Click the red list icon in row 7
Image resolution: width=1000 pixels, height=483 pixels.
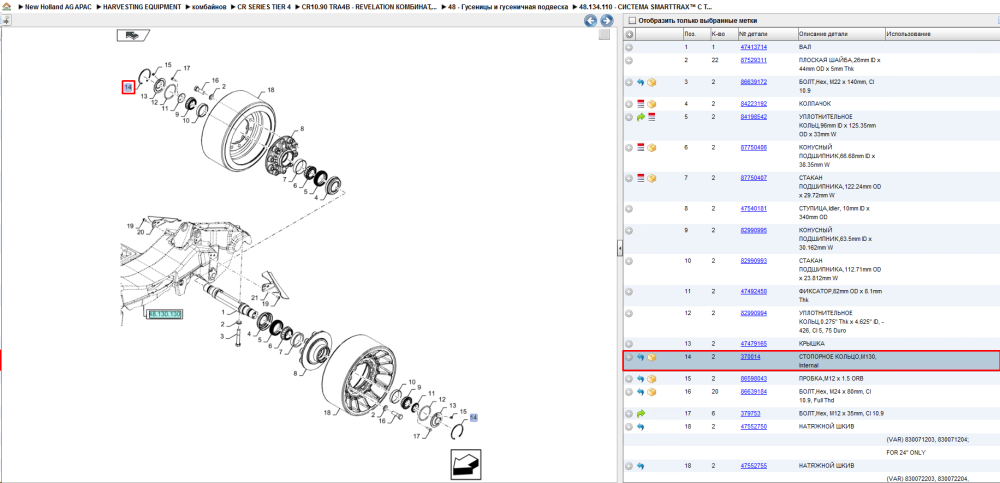(x=641, y=178)
